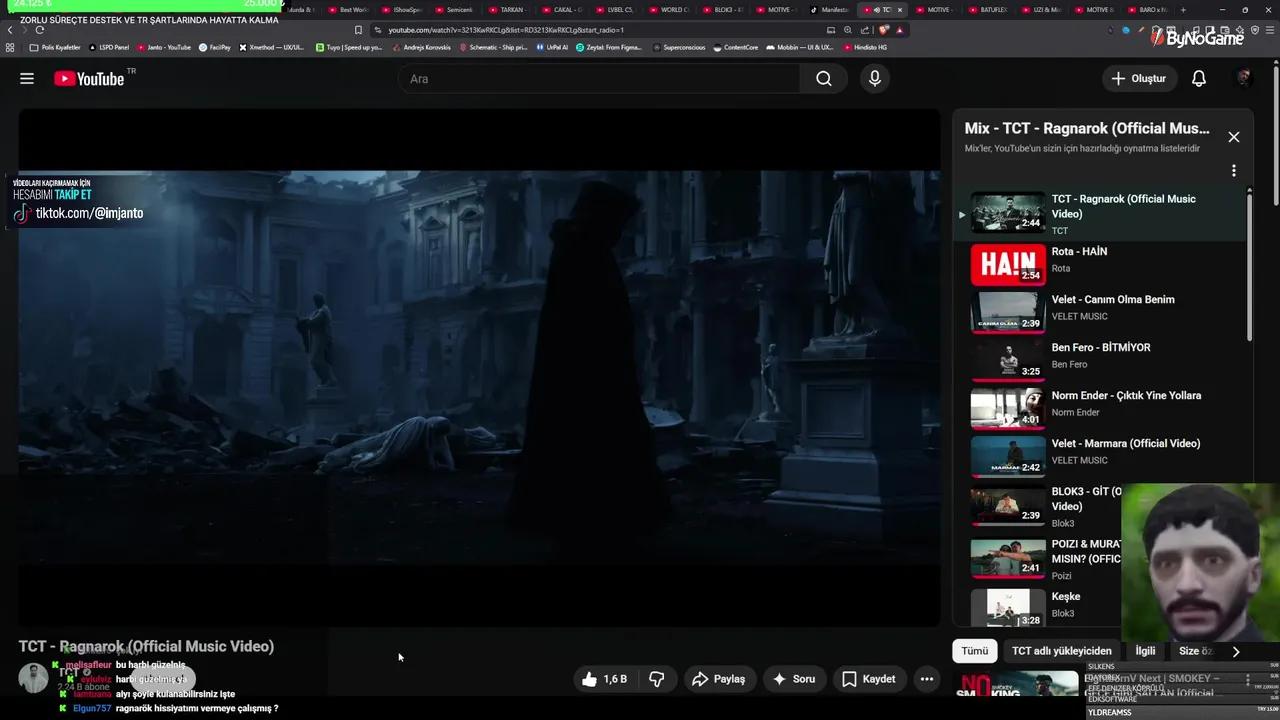Open the Tuyo bookmark

pyautogui.click(x=348, y=47)
